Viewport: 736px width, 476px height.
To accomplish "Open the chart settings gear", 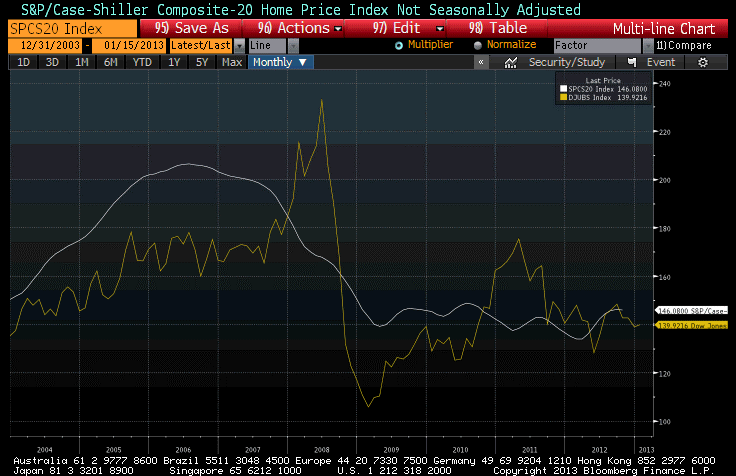I will coord(703,62).
